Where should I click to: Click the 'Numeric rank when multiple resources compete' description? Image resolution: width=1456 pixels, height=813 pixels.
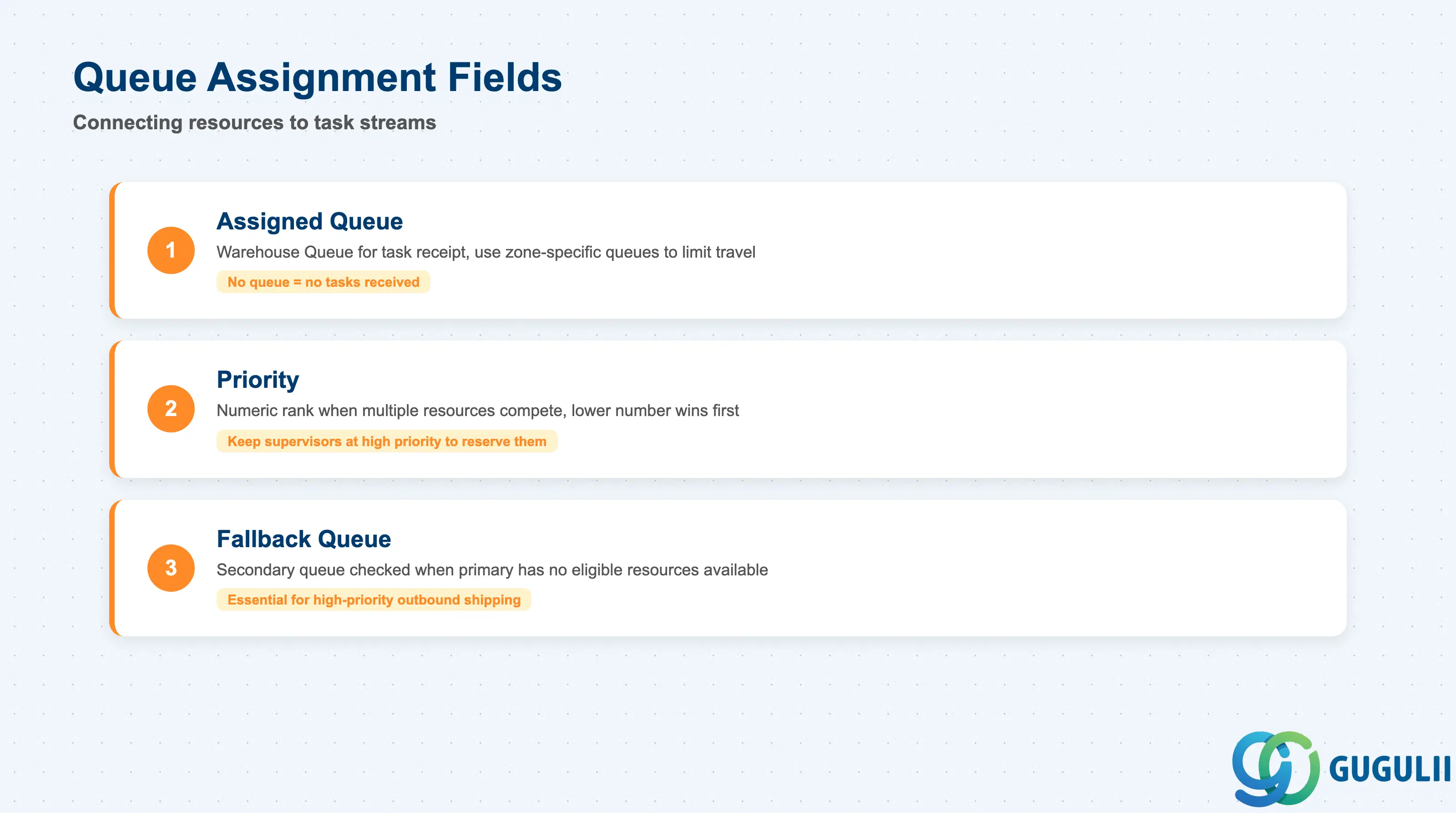point(478,411)
